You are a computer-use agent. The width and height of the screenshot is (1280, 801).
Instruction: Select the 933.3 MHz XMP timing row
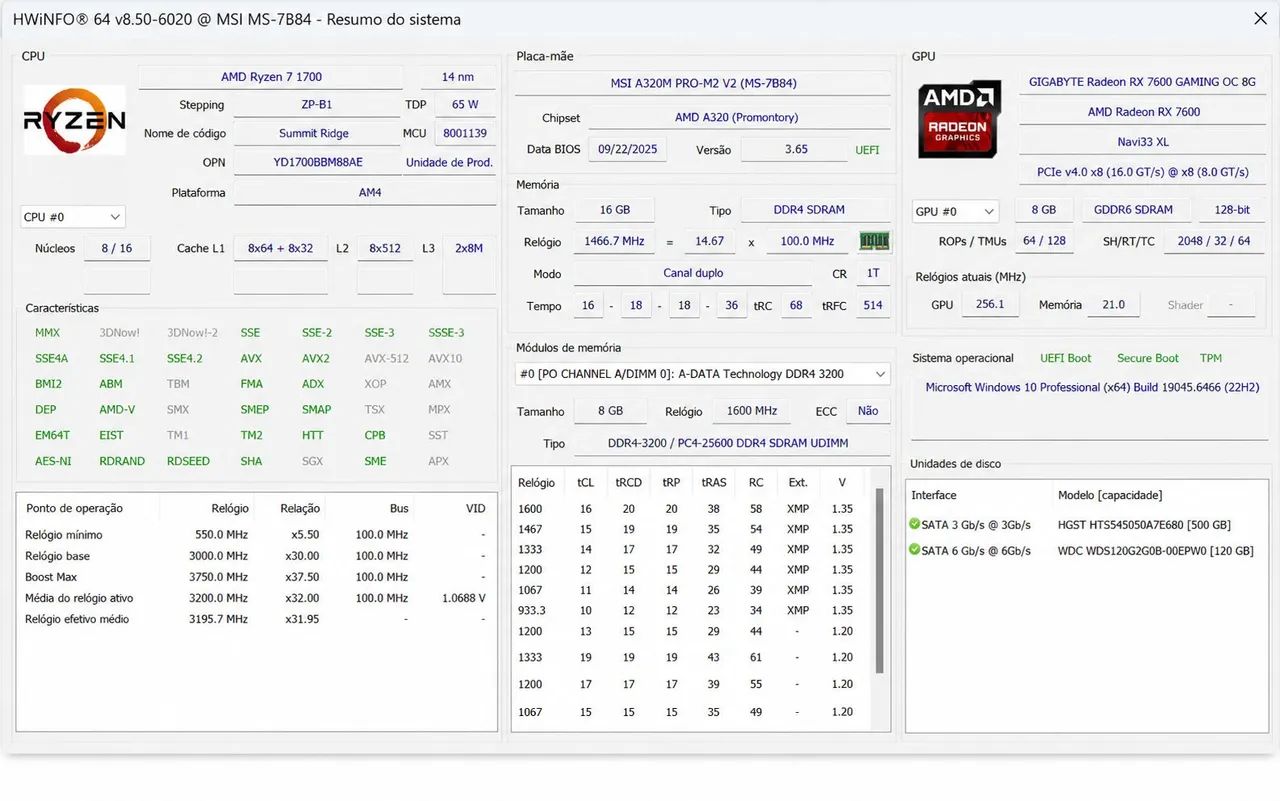[x=693, y=610]
